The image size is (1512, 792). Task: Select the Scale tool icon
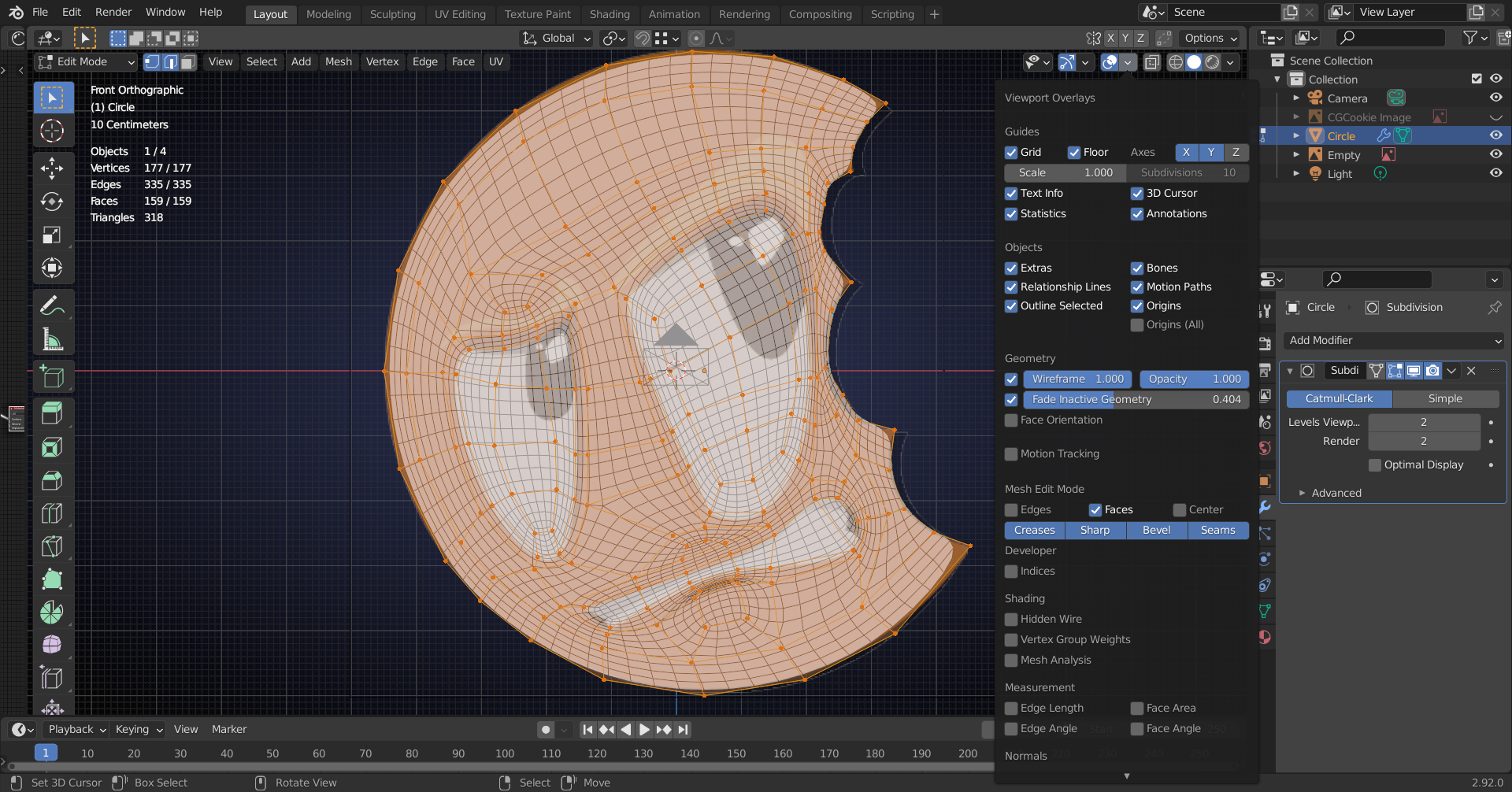(52, 235)
